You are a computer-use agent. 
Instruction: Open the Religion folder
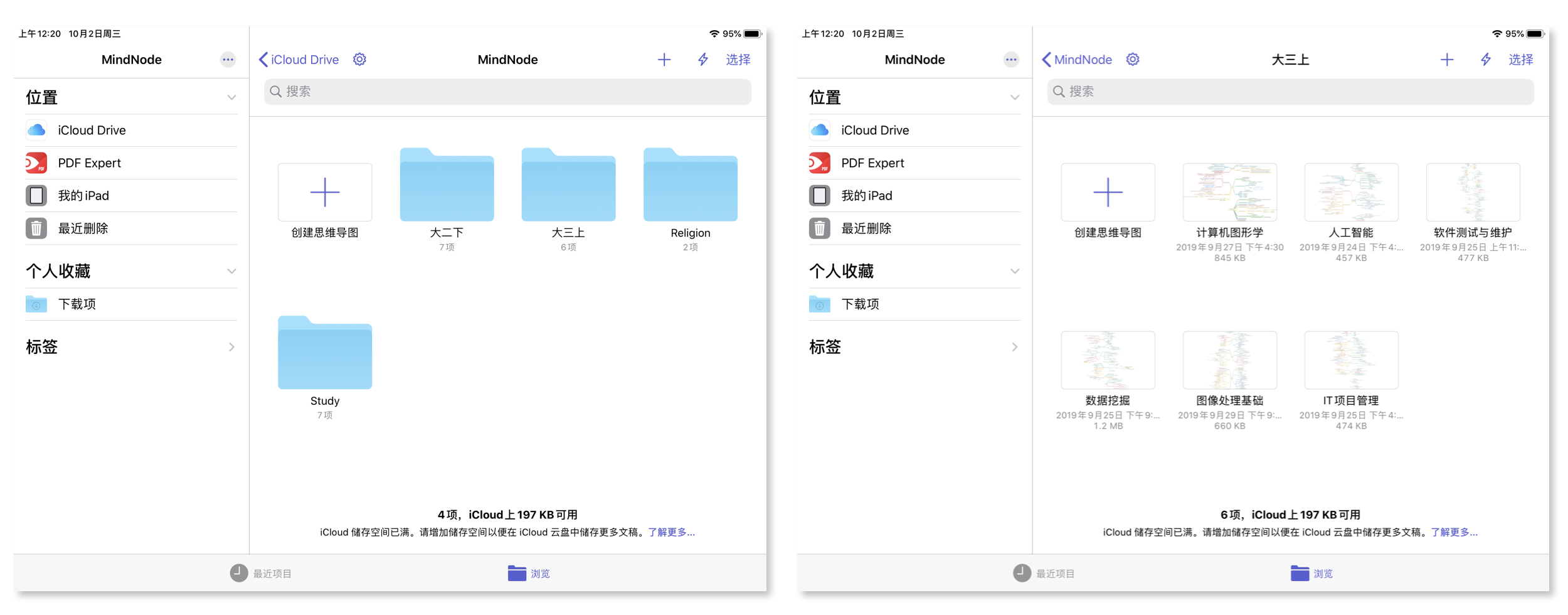tap(690, 184)
